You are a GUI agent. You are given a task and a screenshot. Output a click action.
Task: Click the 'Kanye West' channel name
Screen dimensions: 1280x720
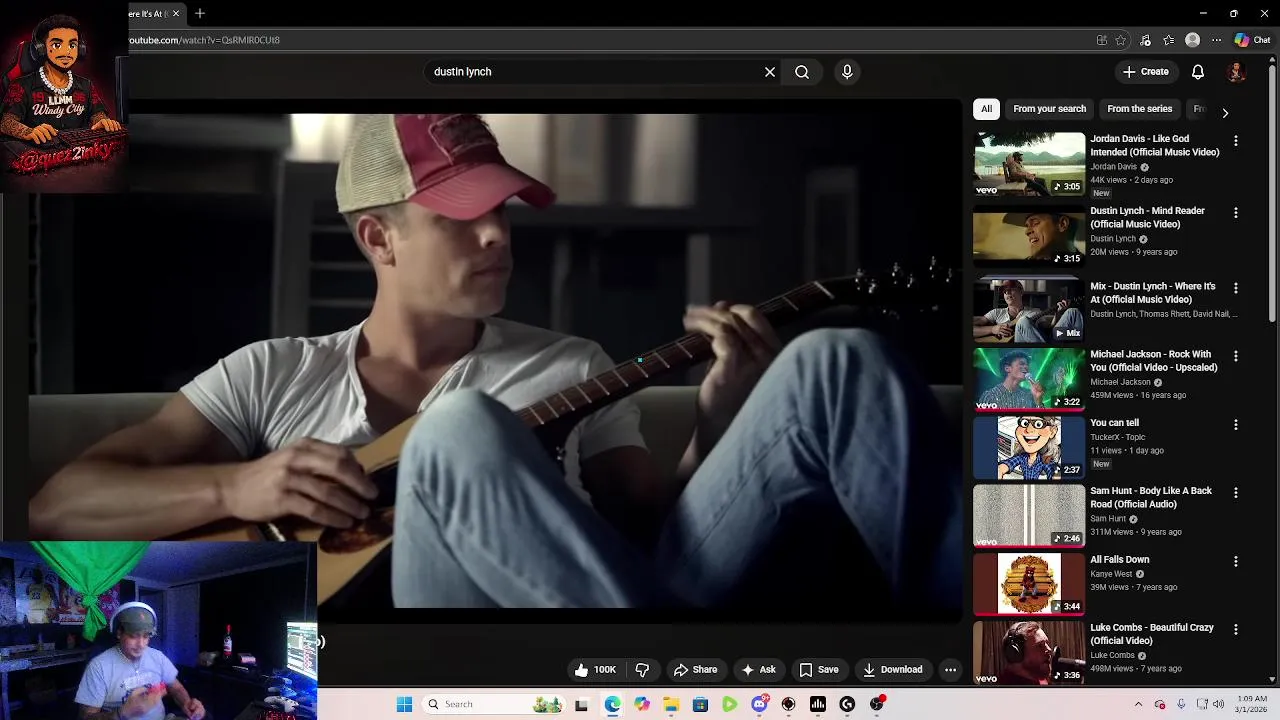[x=1111, y=575]
